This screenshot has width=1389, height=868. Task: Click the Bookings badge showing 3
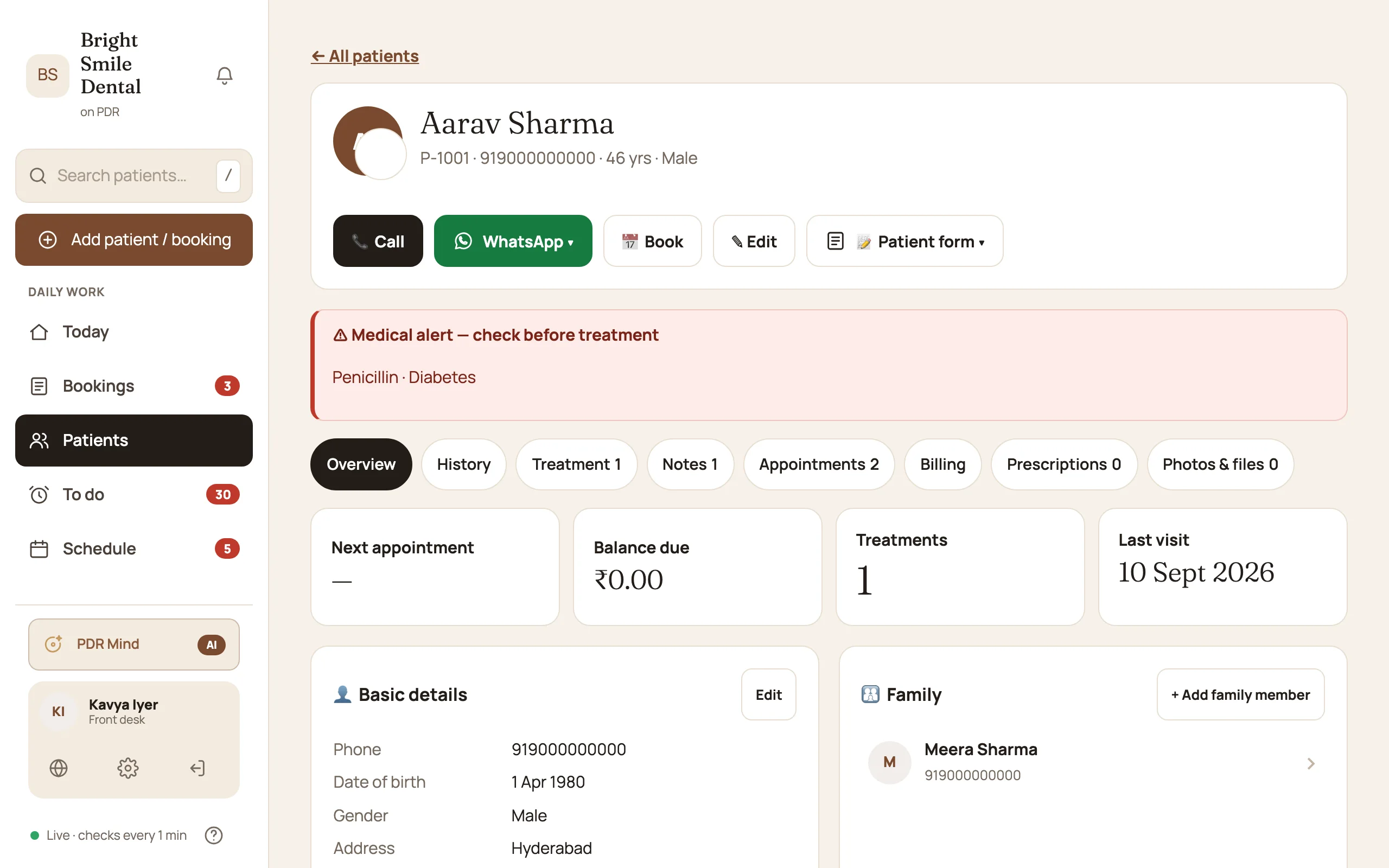[x=227, y=386]
